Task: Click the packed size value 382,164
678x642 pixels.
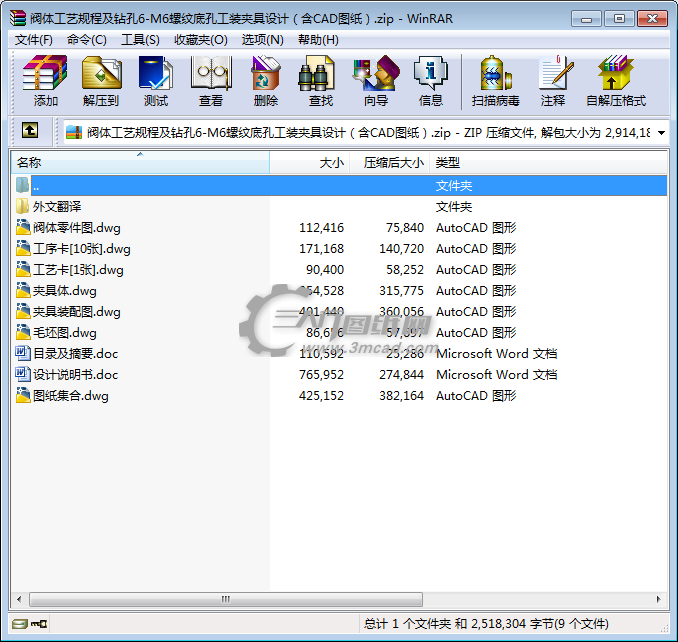Action: point(401,396)
